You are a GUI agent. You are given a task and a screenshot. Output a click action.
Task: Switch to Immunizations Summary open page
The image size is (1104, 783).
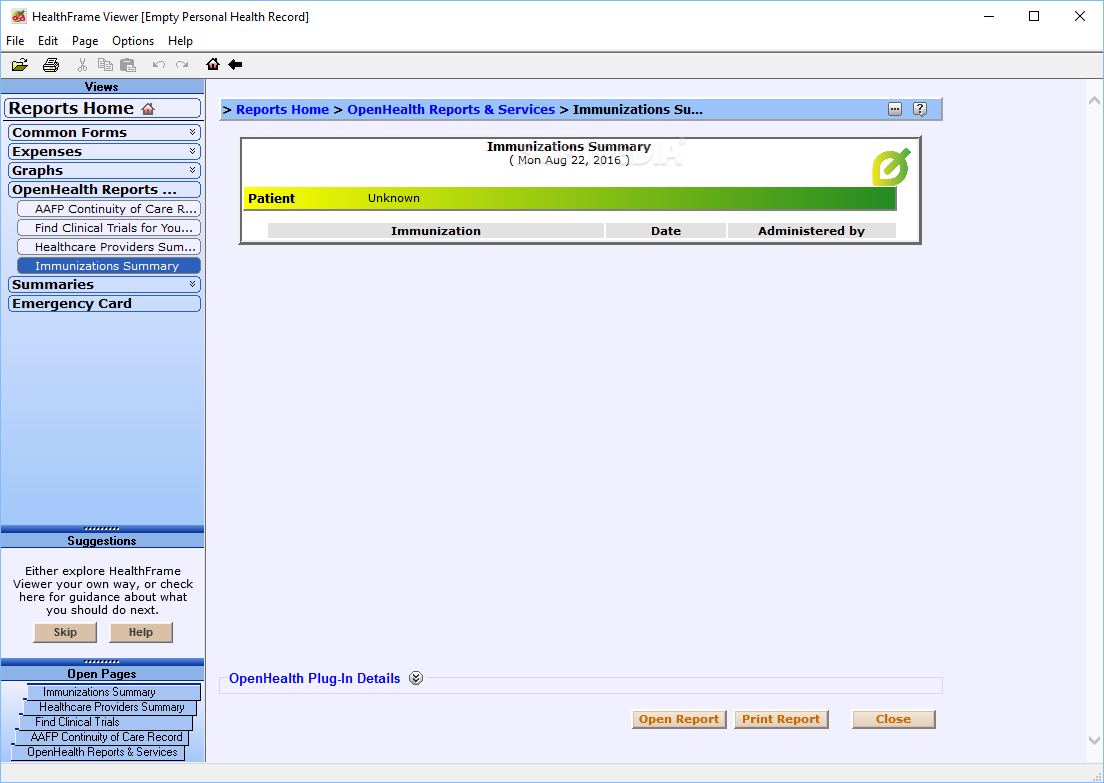pos(113,692)
